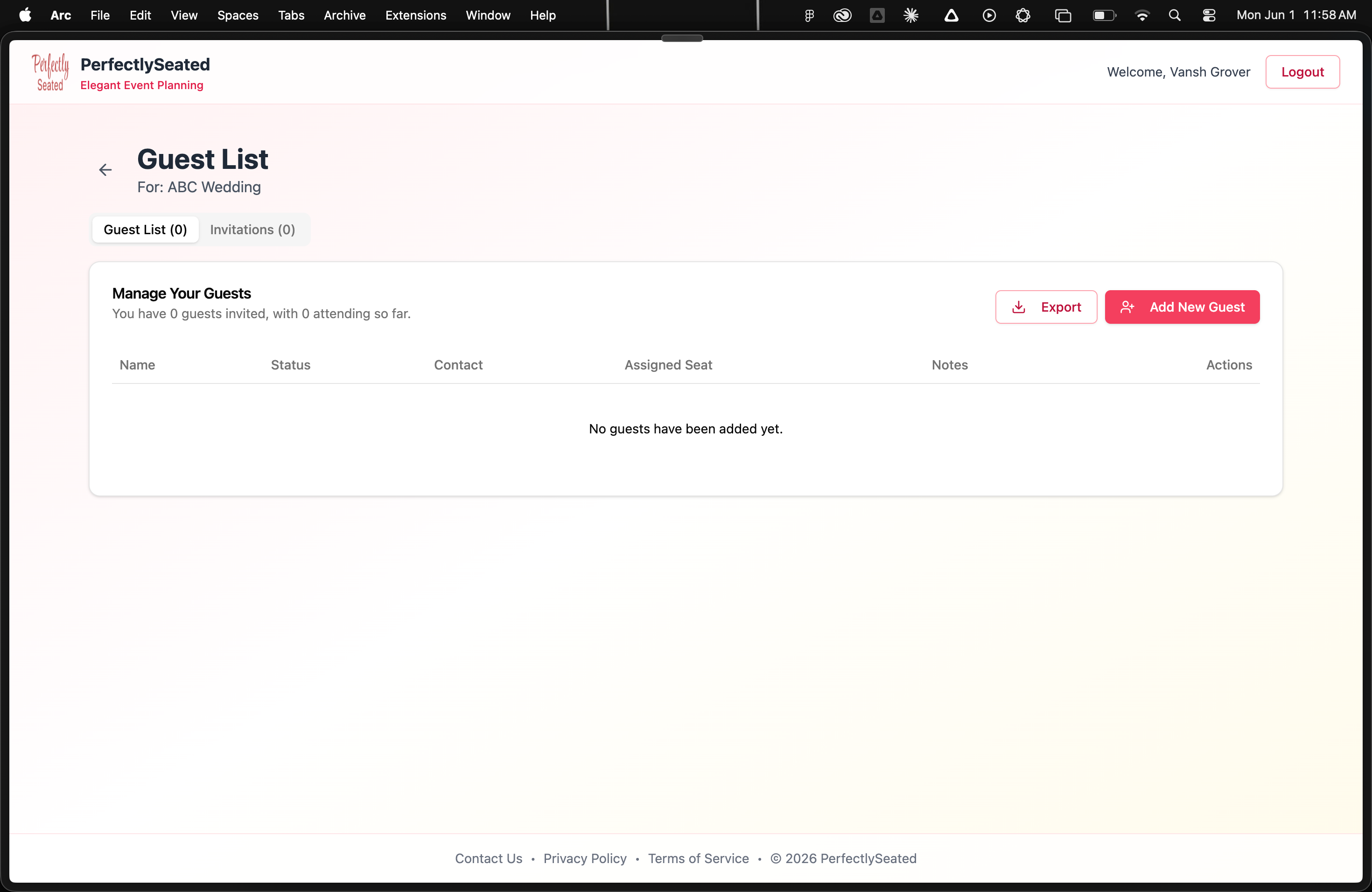Image resolution: width=1372 pixels, height=892 pixels.
Task: Click the Assigned Seat column header
Action: tap(669, 365)
